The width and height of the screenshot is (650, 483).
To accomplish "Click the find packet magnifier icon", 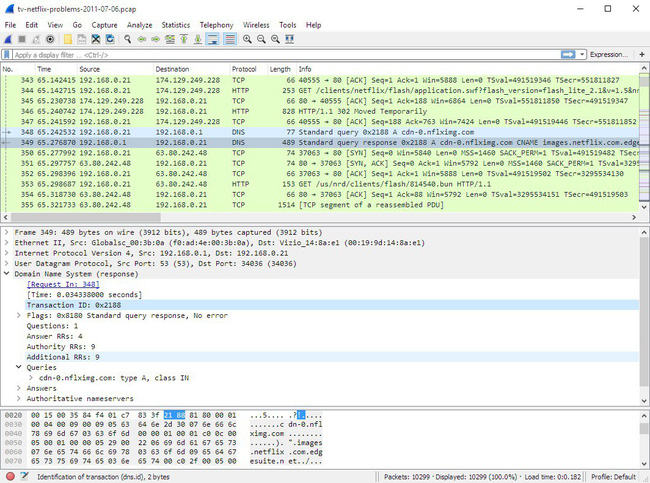I will (x=128, y=39).
